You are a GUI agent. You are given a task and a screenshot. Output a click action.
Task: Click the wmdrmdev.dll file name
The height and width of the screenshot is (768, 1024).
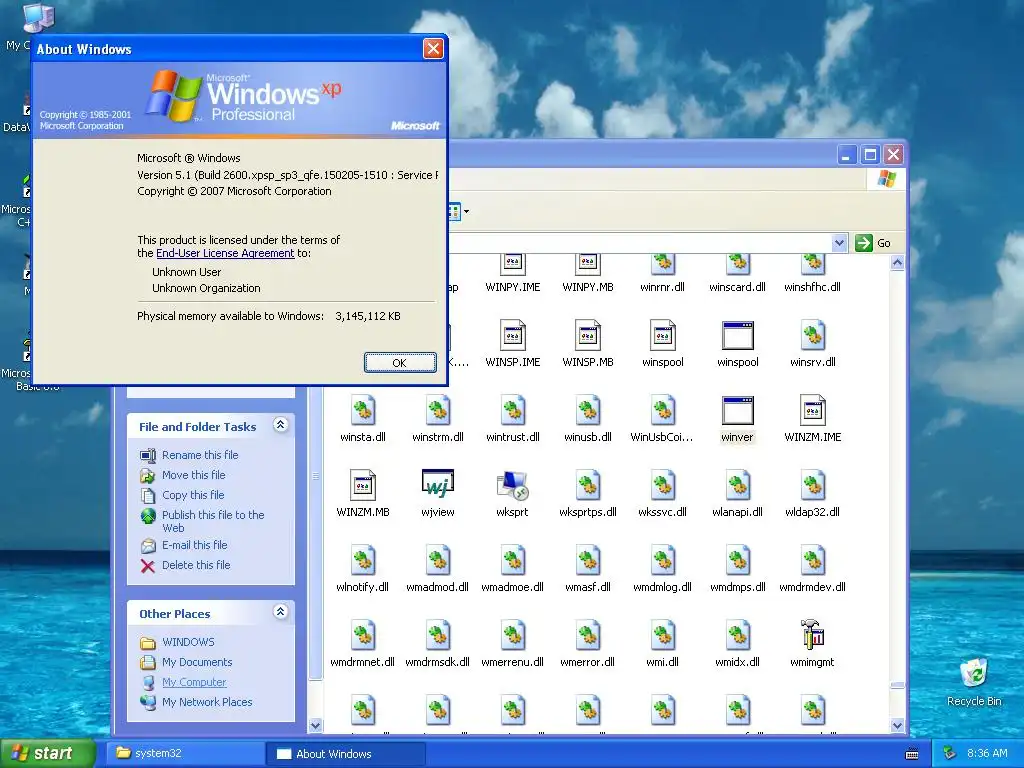812,587
